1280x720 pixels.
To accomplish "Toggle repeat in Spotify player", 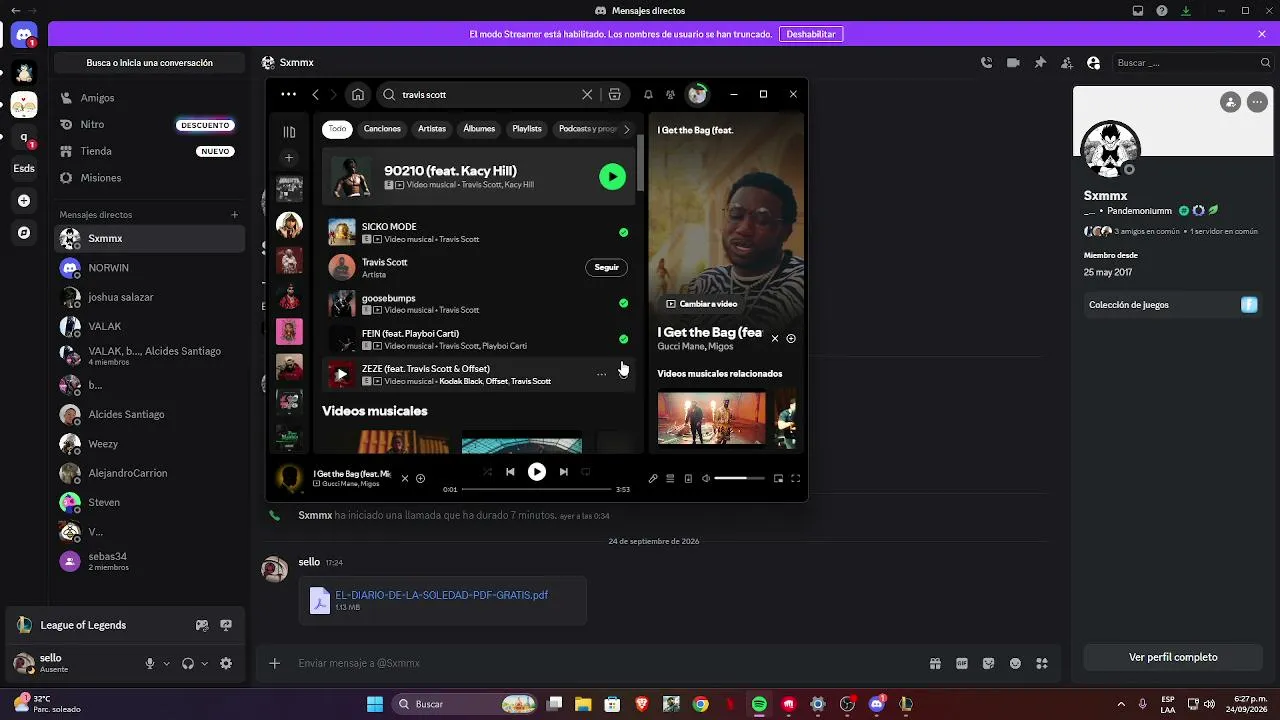I will [586, 472].
